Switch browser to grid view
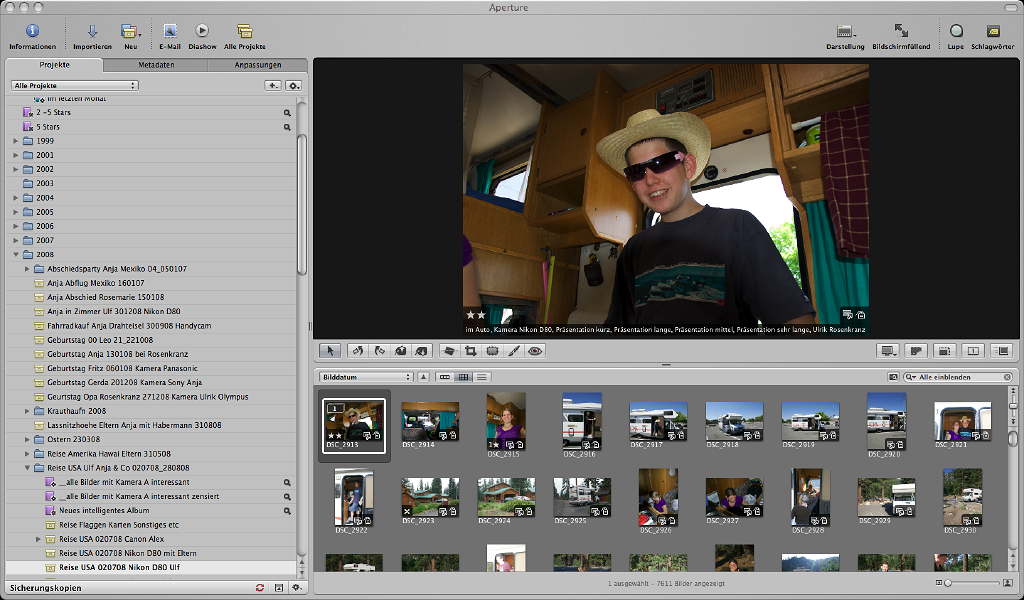This screenshot has height=600, width=1024. pos(463,377)
